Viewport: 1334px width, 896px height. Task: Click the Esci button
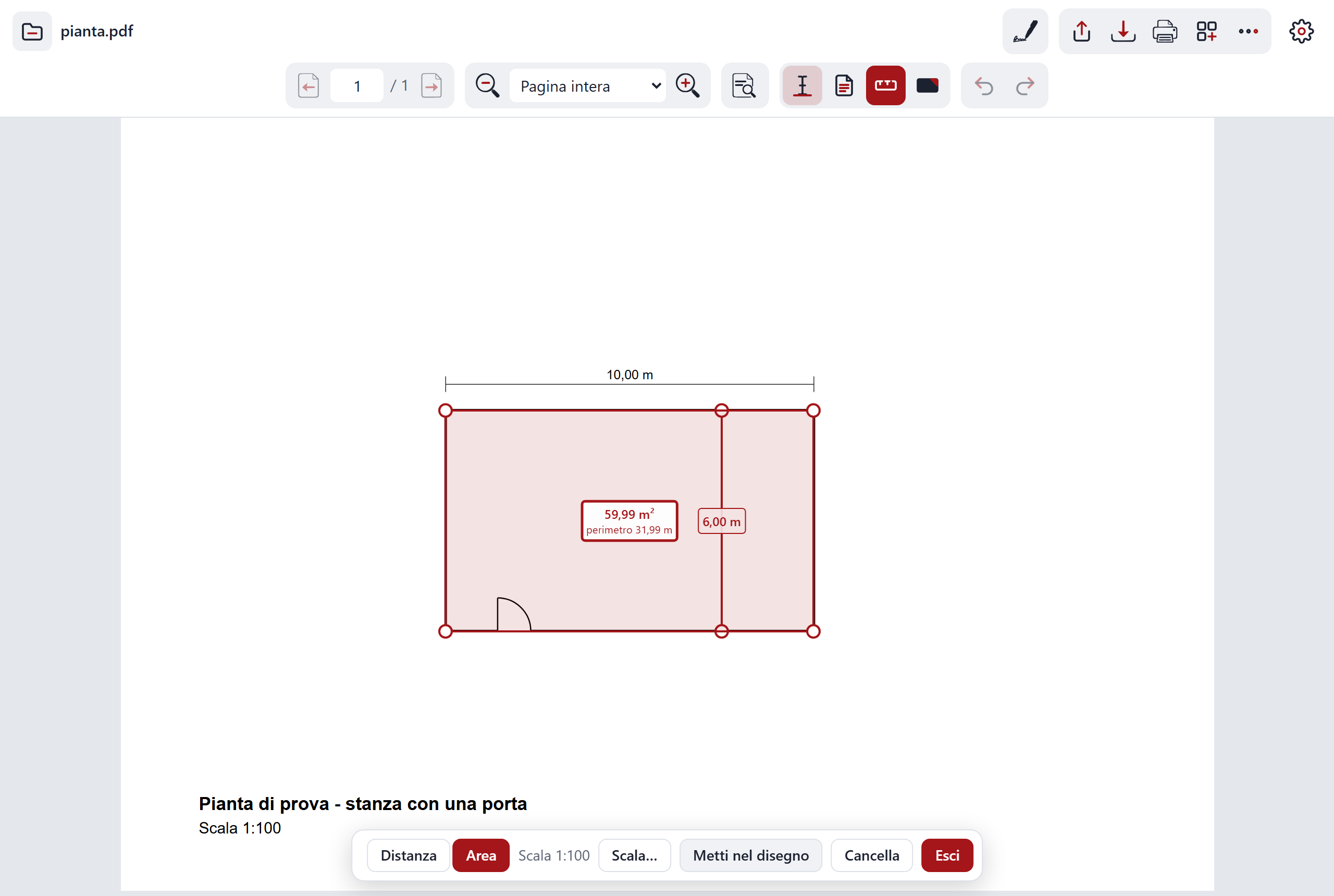[947, 855]
